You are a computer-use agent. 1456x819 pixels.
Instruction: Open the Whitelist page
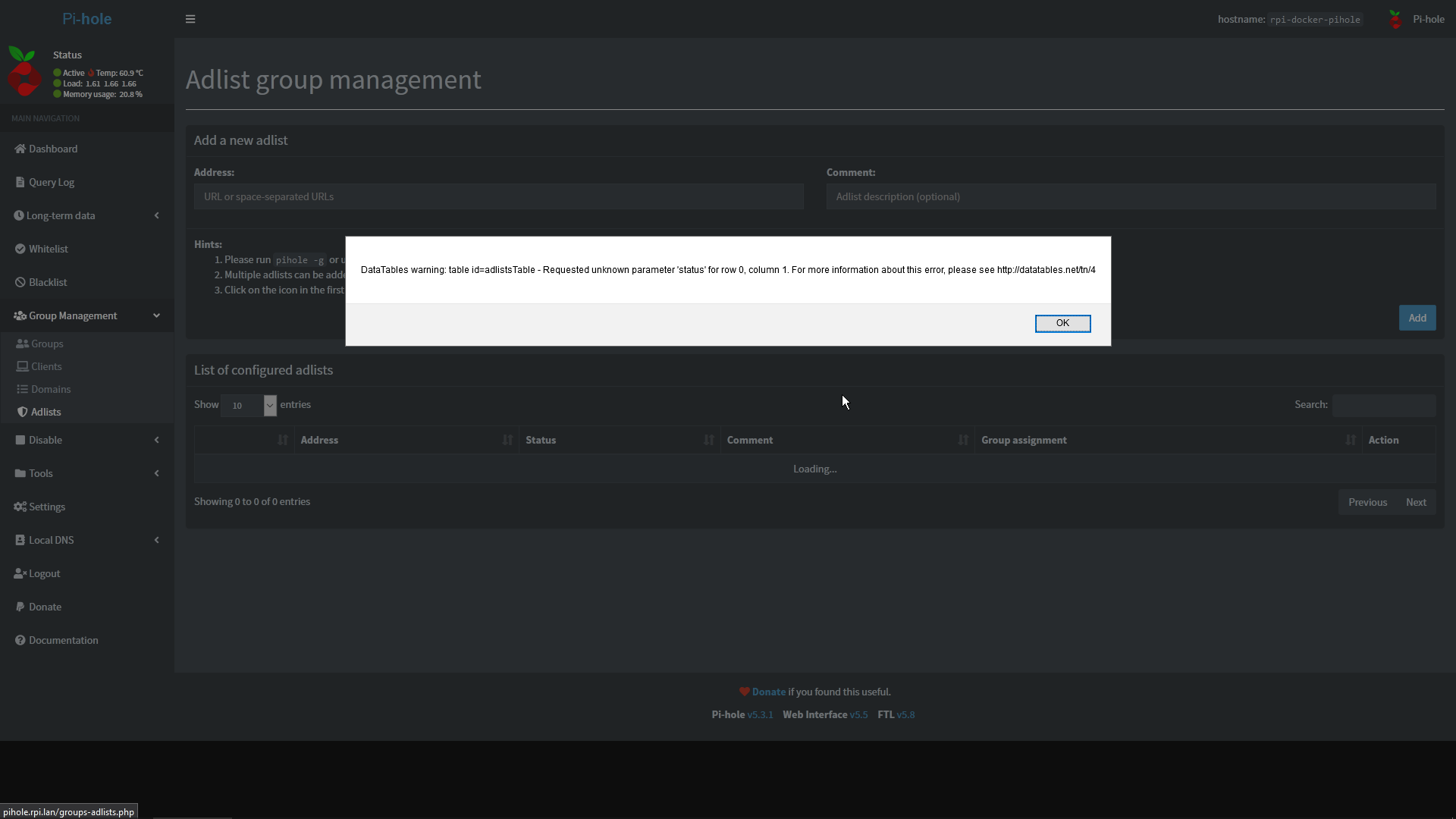48,248
